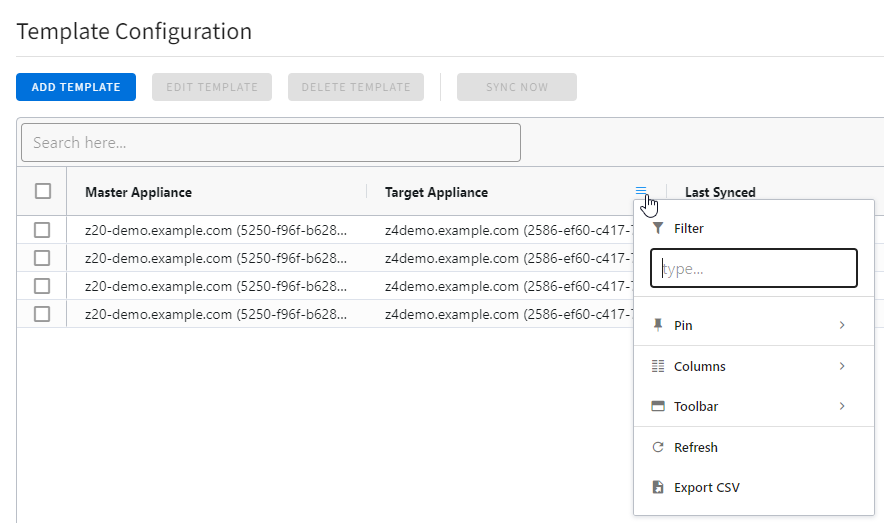
Task: Check the second row's checkbox
Action: click(x=42, y=258)
